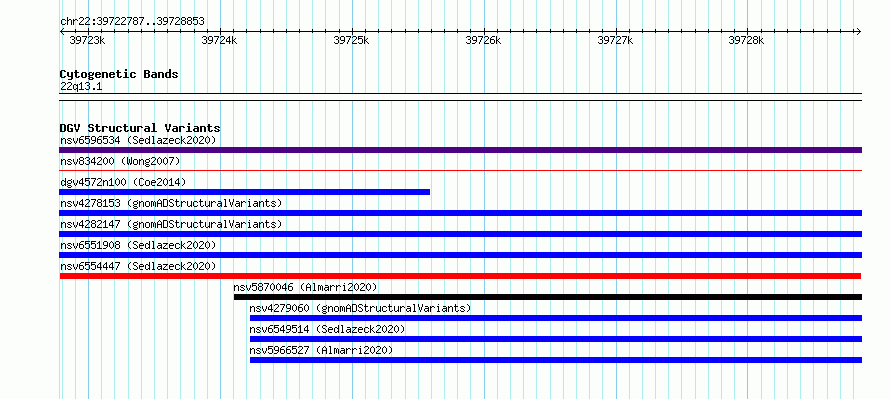The width and height of the screenshot is (890, 399).
Task: Click the nsv6549514 (Sedlazeck2020) label
Action: 328,329
